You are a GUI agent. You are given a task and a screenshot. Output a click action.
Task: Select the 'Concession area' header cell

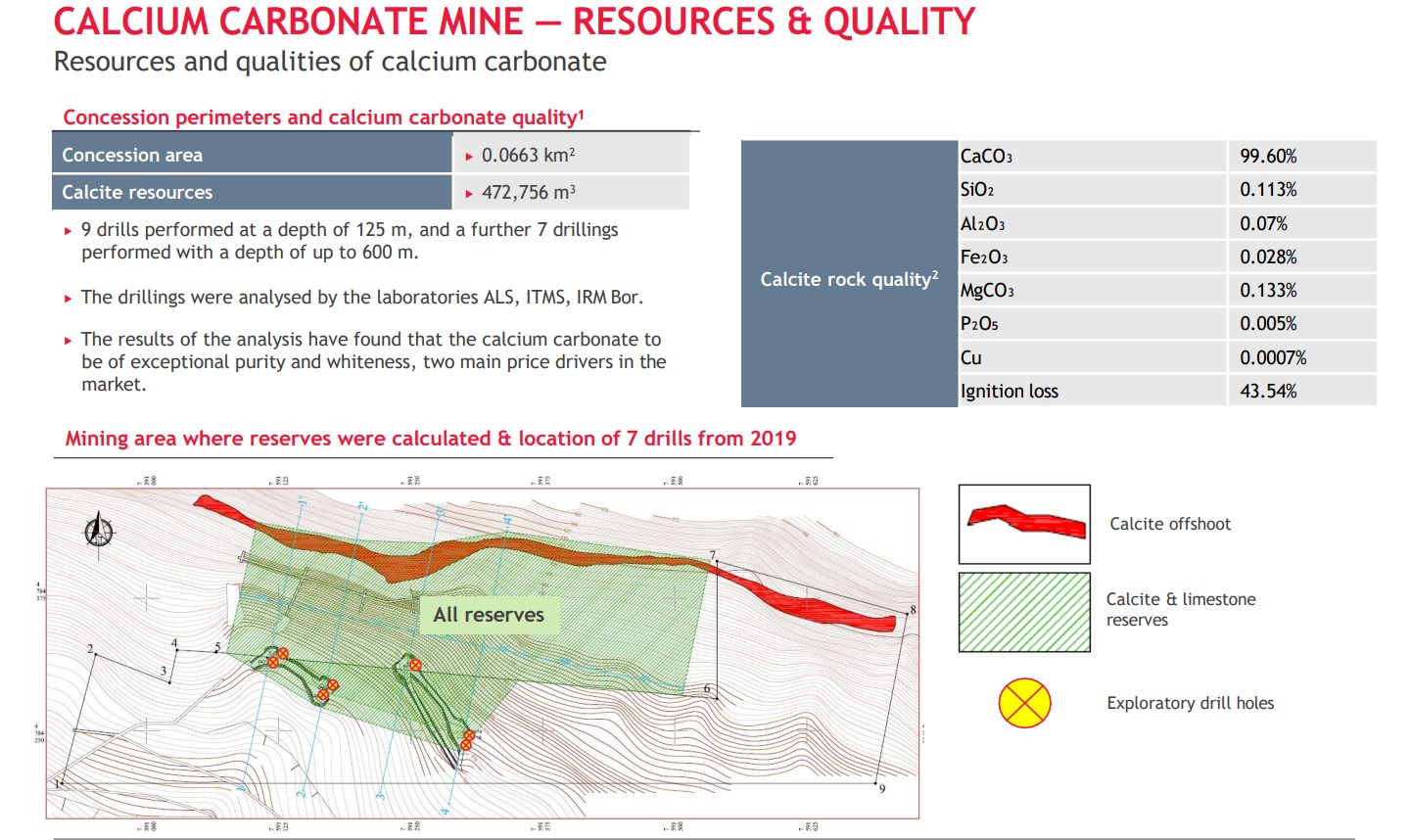tap(252, 156)
